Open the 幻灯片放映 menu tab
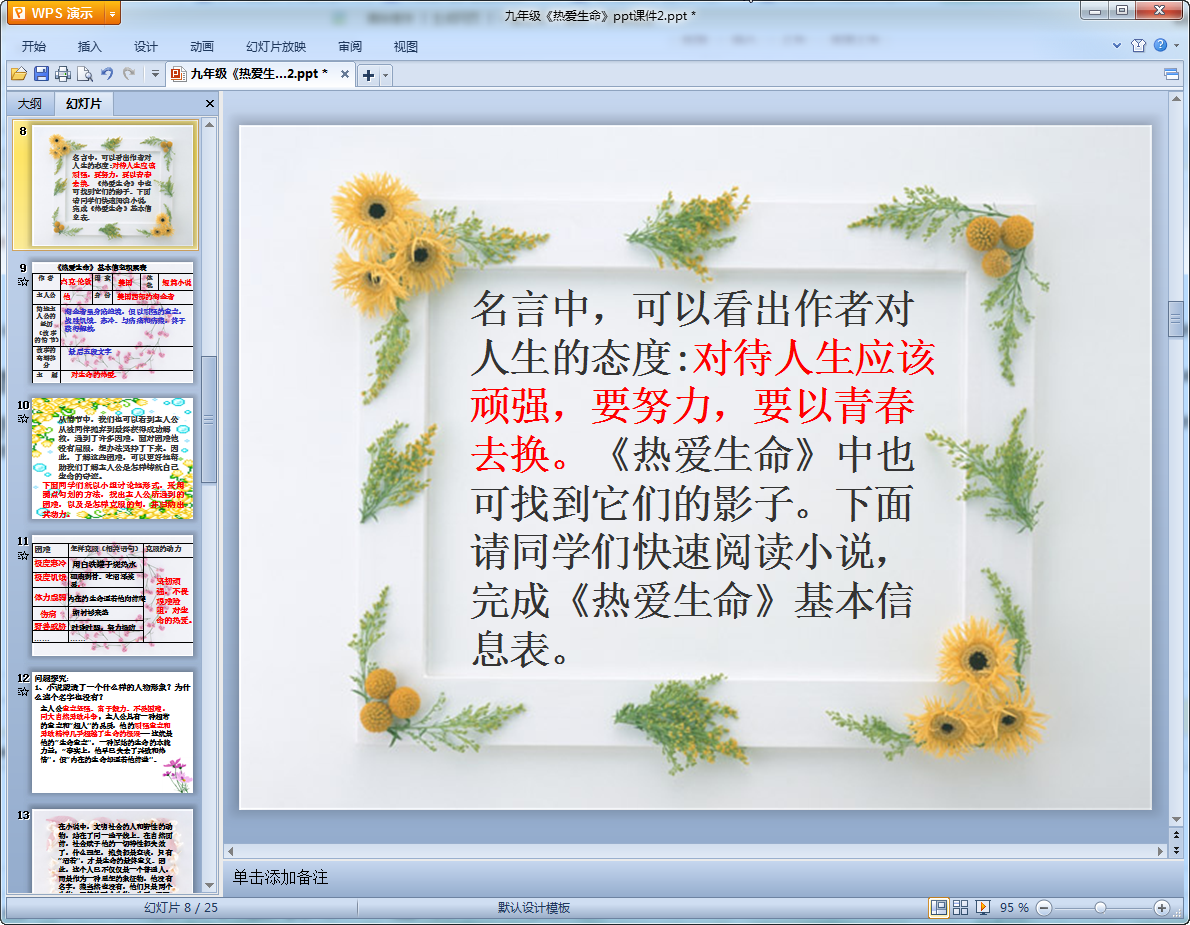Image resolution: width=1190 pixels, height=925 pixels. pos(276,46)
